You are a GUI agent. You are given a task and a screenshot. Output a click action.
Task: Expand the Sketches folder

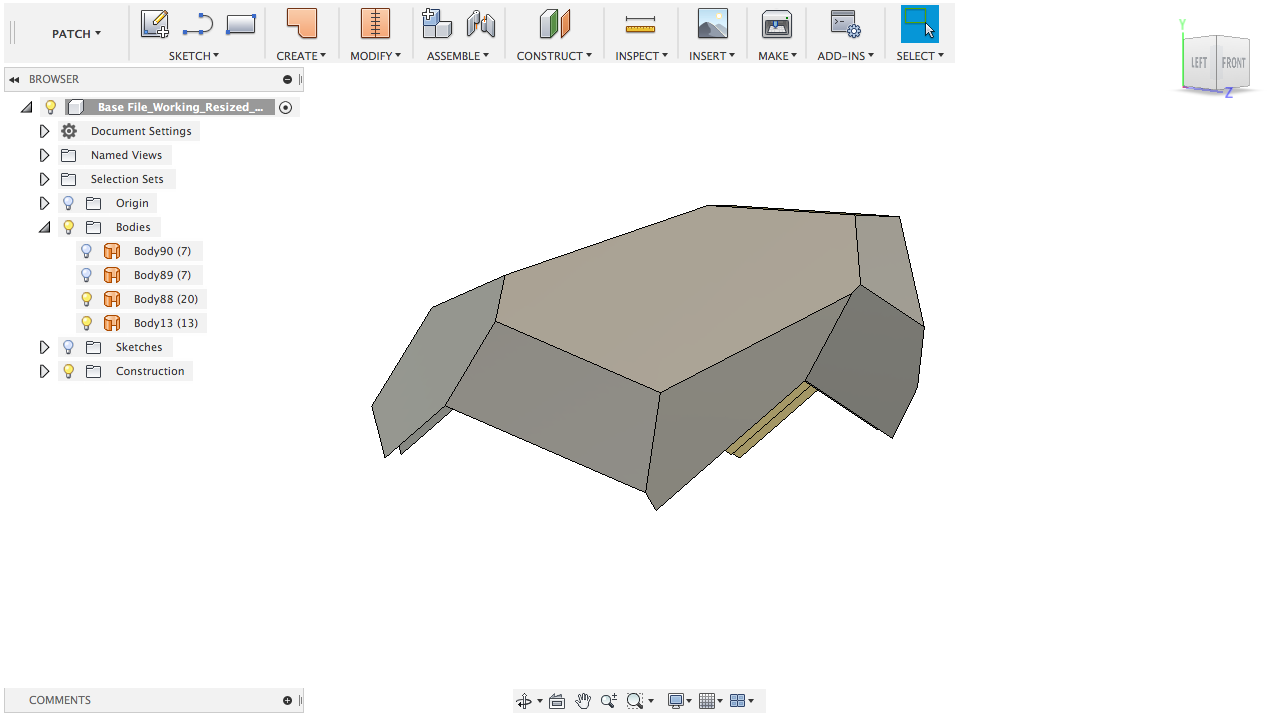coord(44,347)
